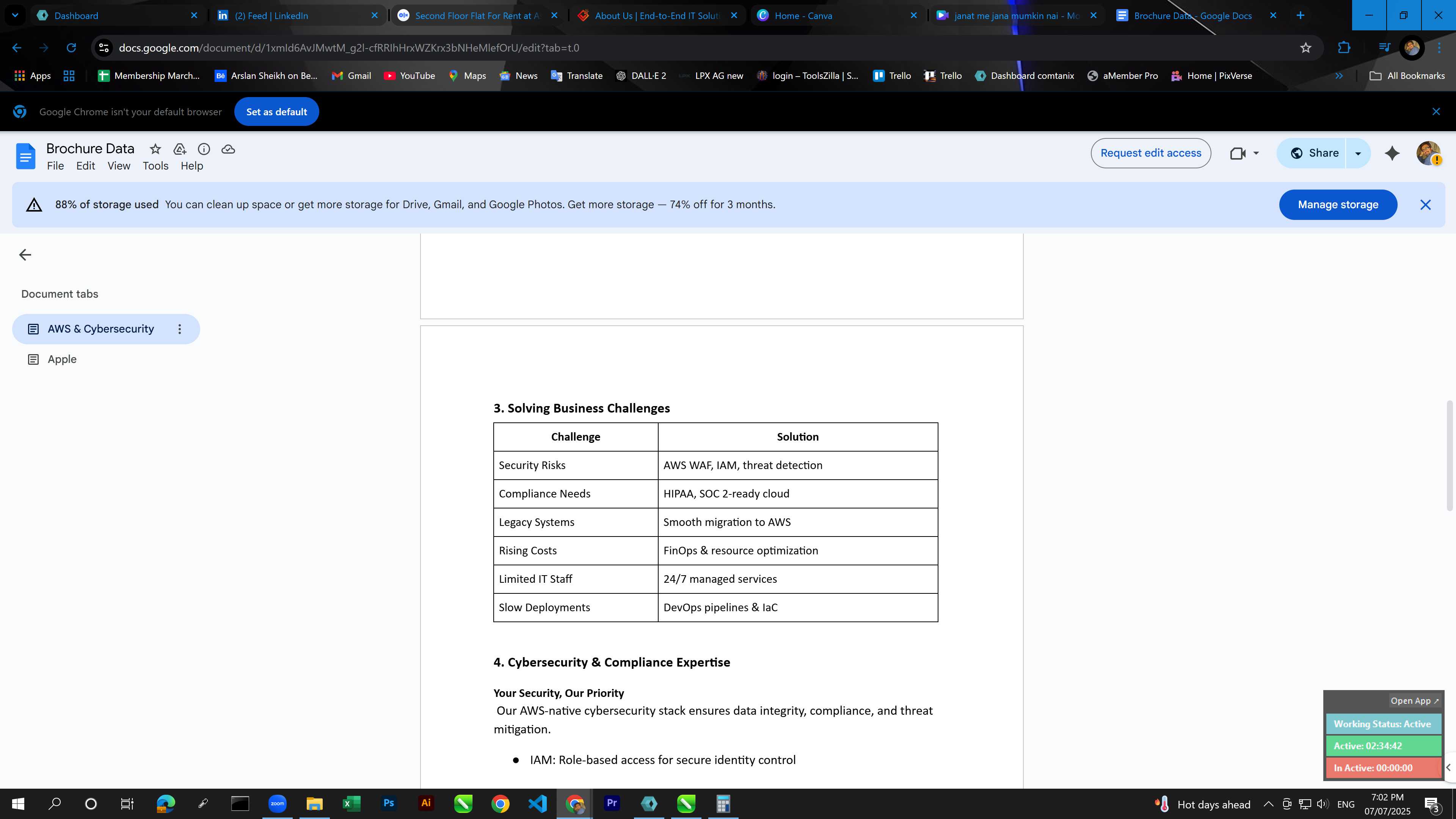
Task: Open the Chrome three-dot menu
Action: point(1440,48)
